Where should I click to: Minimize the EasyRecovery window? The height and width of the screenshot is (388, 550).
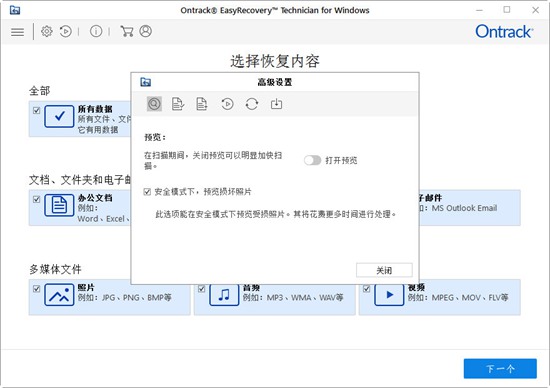point(479,10)
